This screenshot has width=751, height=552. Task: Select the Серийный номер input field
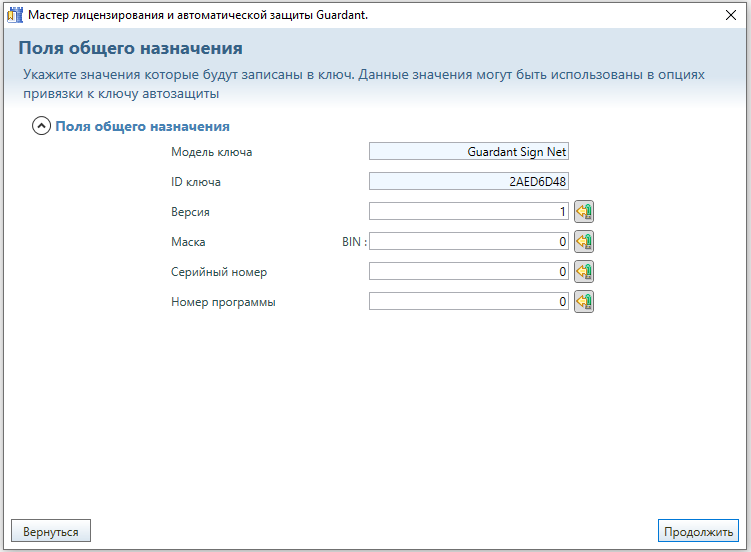coord(468,271)
